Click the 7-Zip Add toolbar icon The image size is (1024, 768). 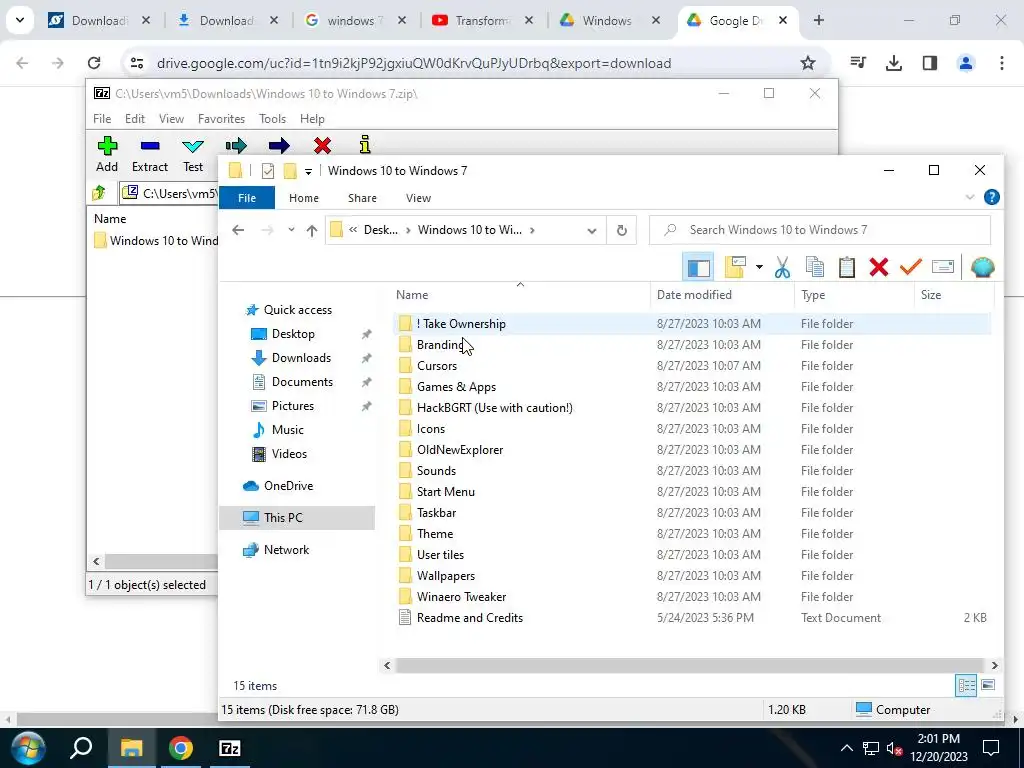(x=107, y=146)
